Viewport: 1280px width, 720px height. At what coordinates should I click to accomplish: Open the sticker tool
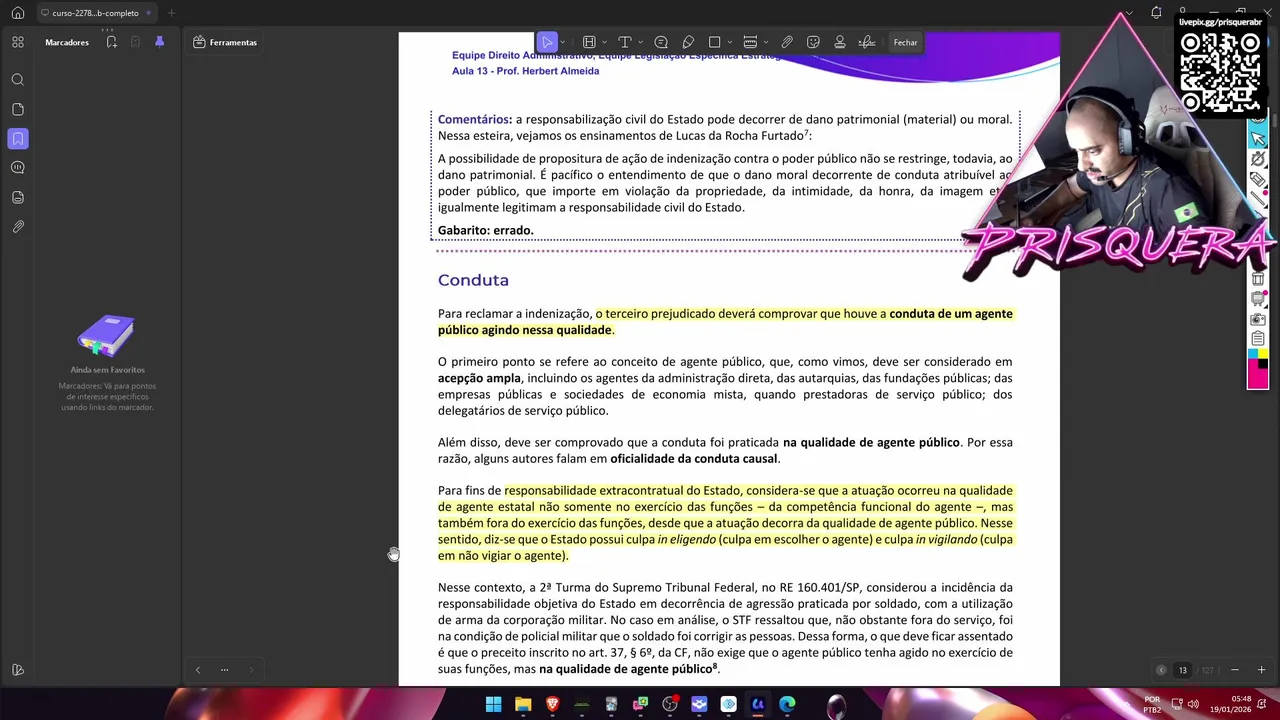point(813,42)
